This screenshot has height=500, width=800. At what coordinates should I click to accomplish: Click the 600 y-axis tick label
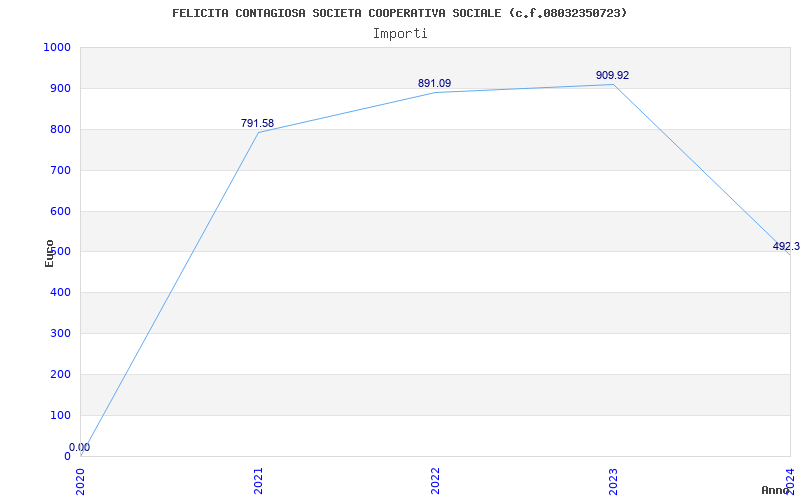coord(60,211)
